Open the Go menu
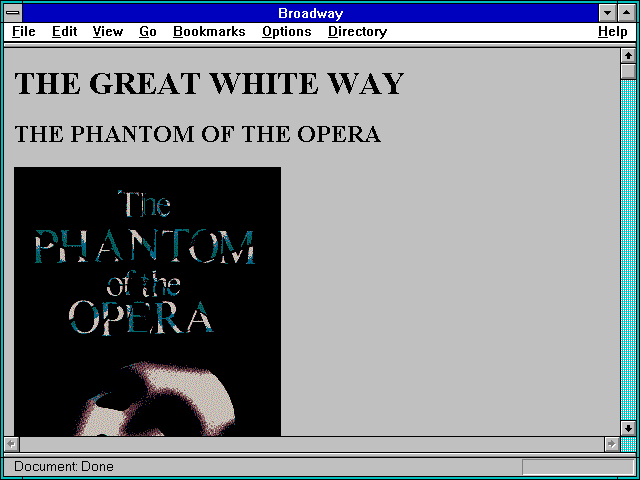 [148, 32]
